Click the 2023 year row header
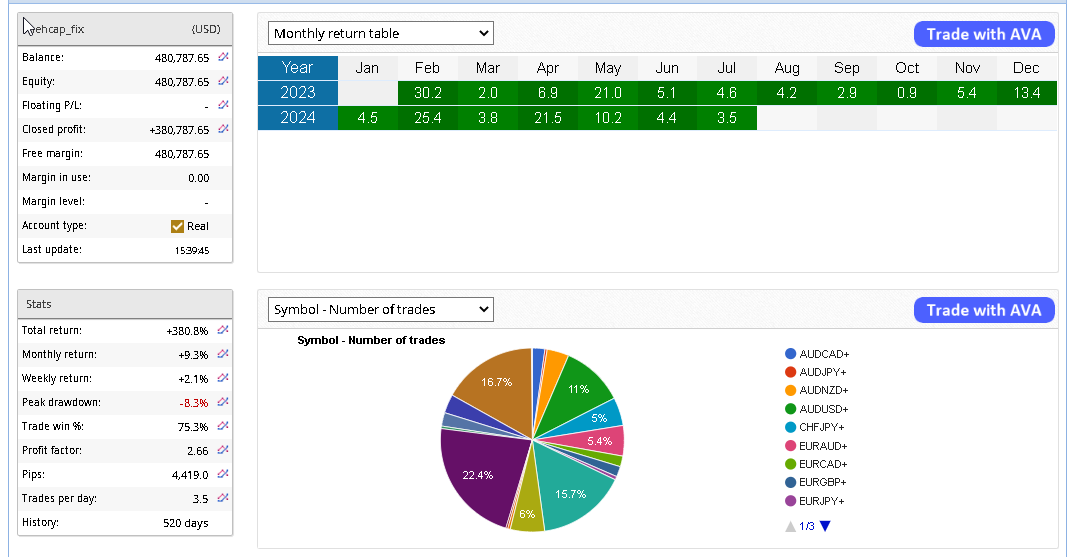The height and width of the screenshot is (557, 1077). coord(298,93)
